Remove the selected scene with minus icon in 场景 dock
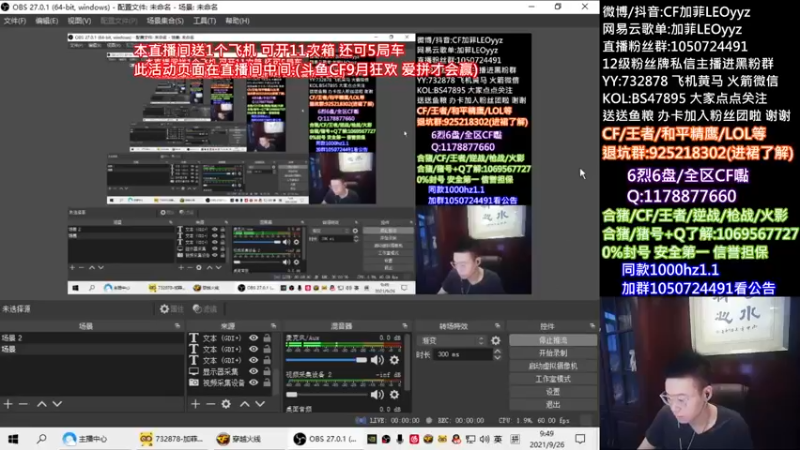This screenshot has width=800, height=450. click(x=23, y=404)
